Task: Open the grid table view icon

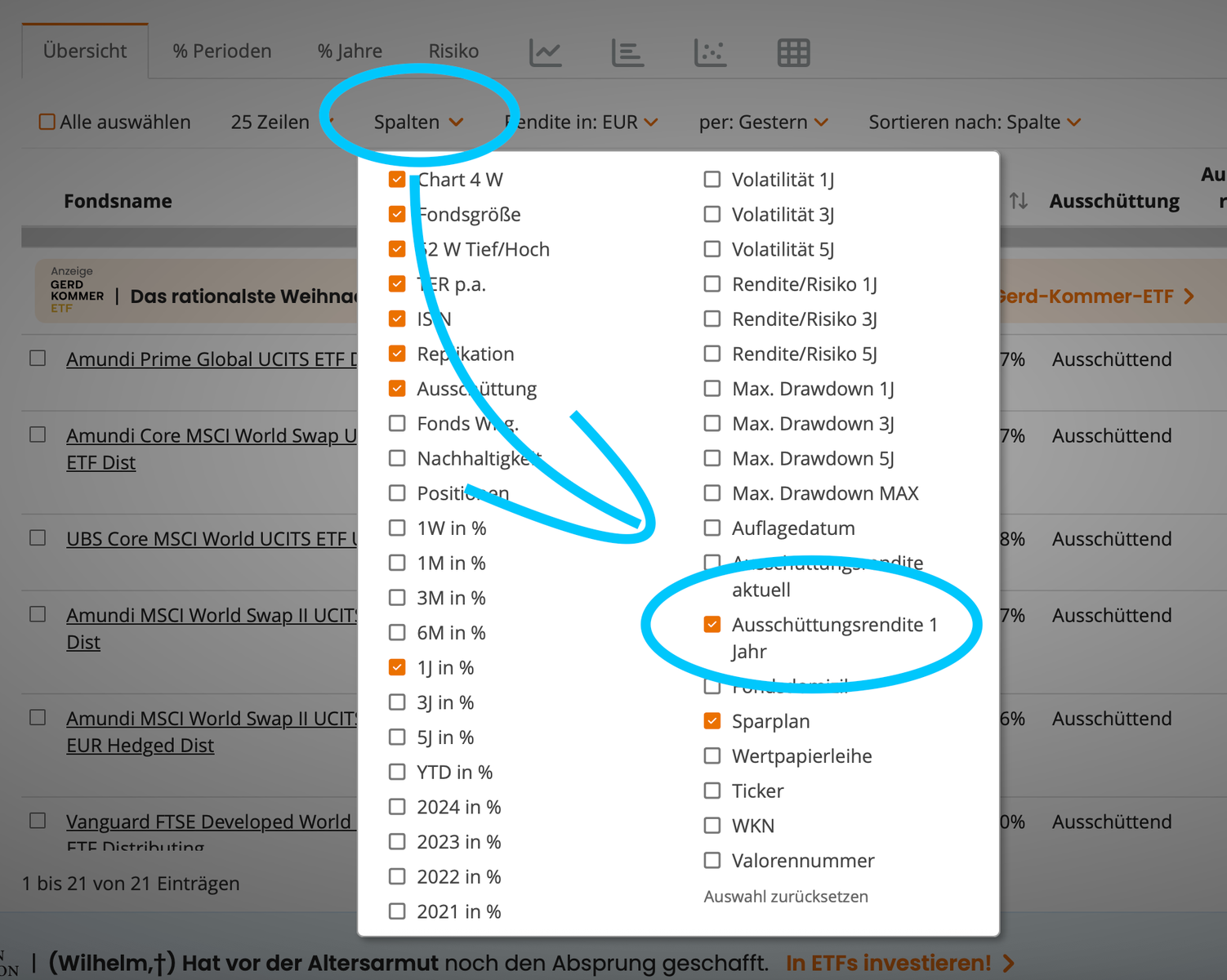Action: tap(793, 52)
